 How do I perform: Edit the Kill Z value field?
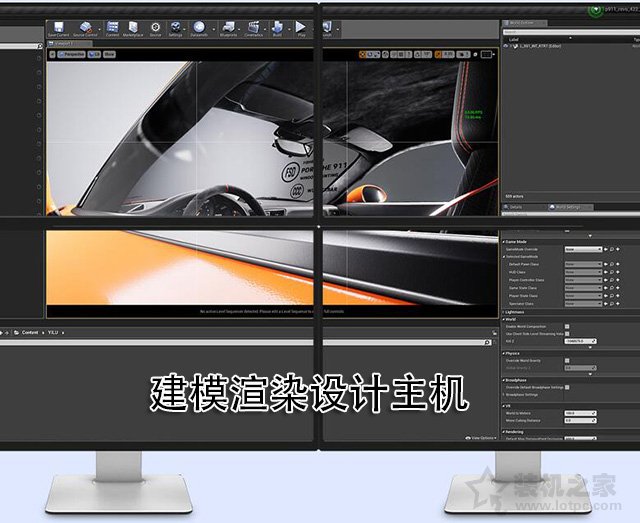[580, 341]
